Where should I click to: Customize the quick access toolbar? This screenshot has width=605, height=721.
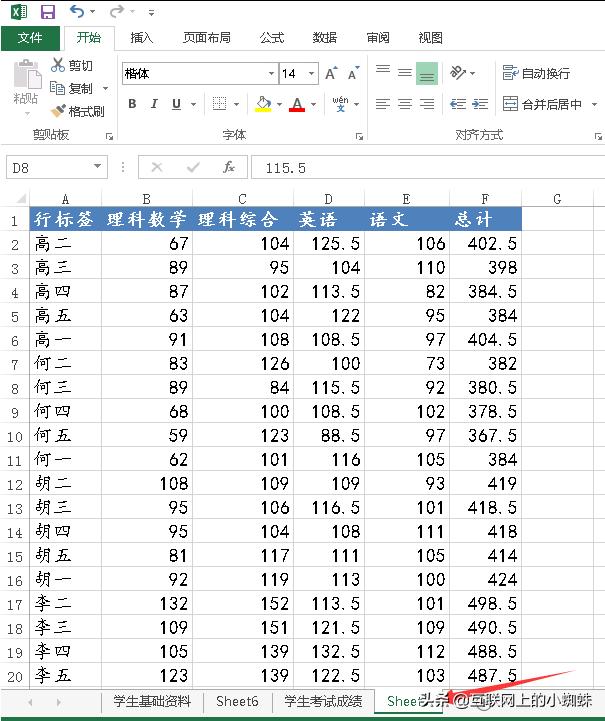coord(151,13)
